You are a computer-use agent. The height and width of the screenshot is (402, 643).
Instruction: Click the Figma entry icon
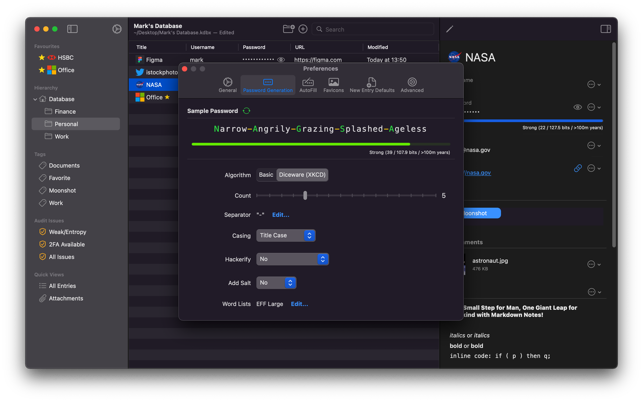click(x=140, y=59)
